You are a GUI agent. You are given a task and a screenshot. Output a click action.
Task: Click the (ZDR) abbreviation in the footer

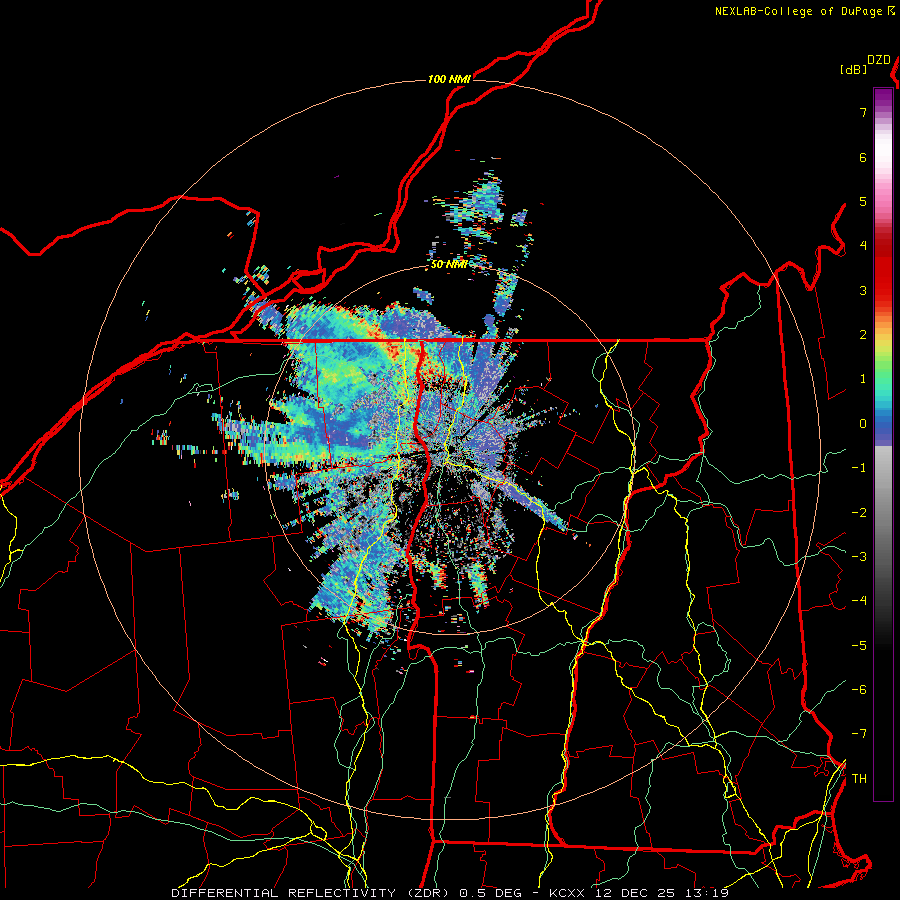click(428, 893)
